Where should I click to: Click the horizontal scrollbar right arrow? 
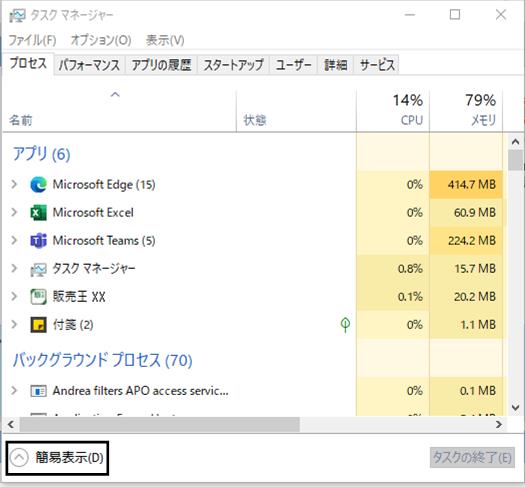(499, 425)
